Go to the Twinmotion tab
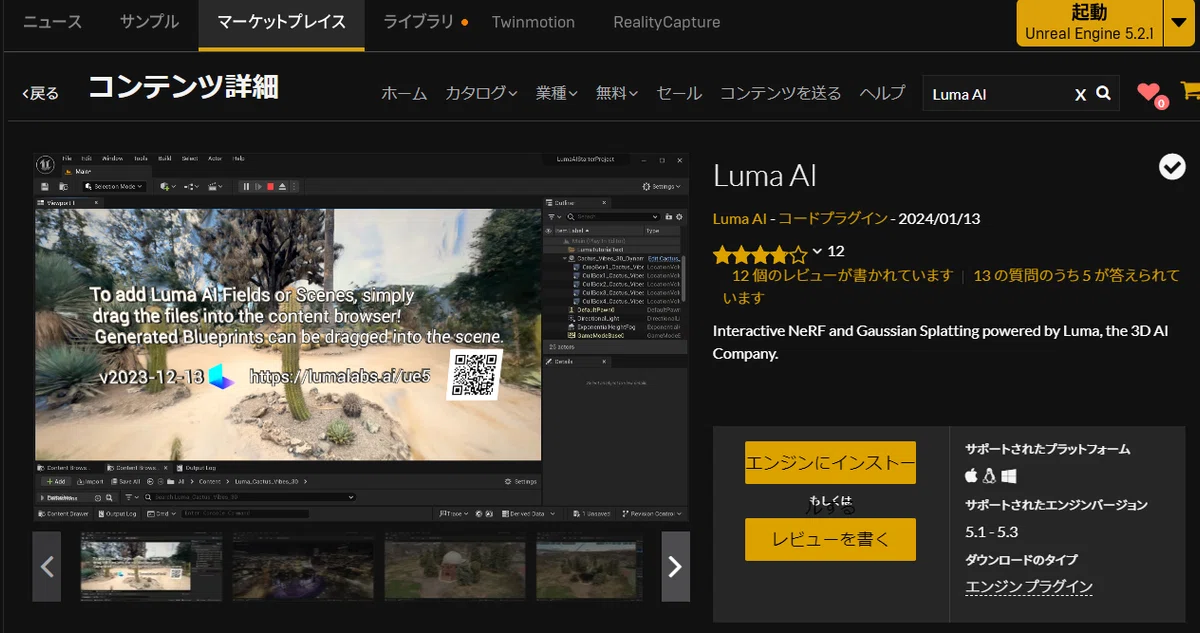 coord(533,22)
